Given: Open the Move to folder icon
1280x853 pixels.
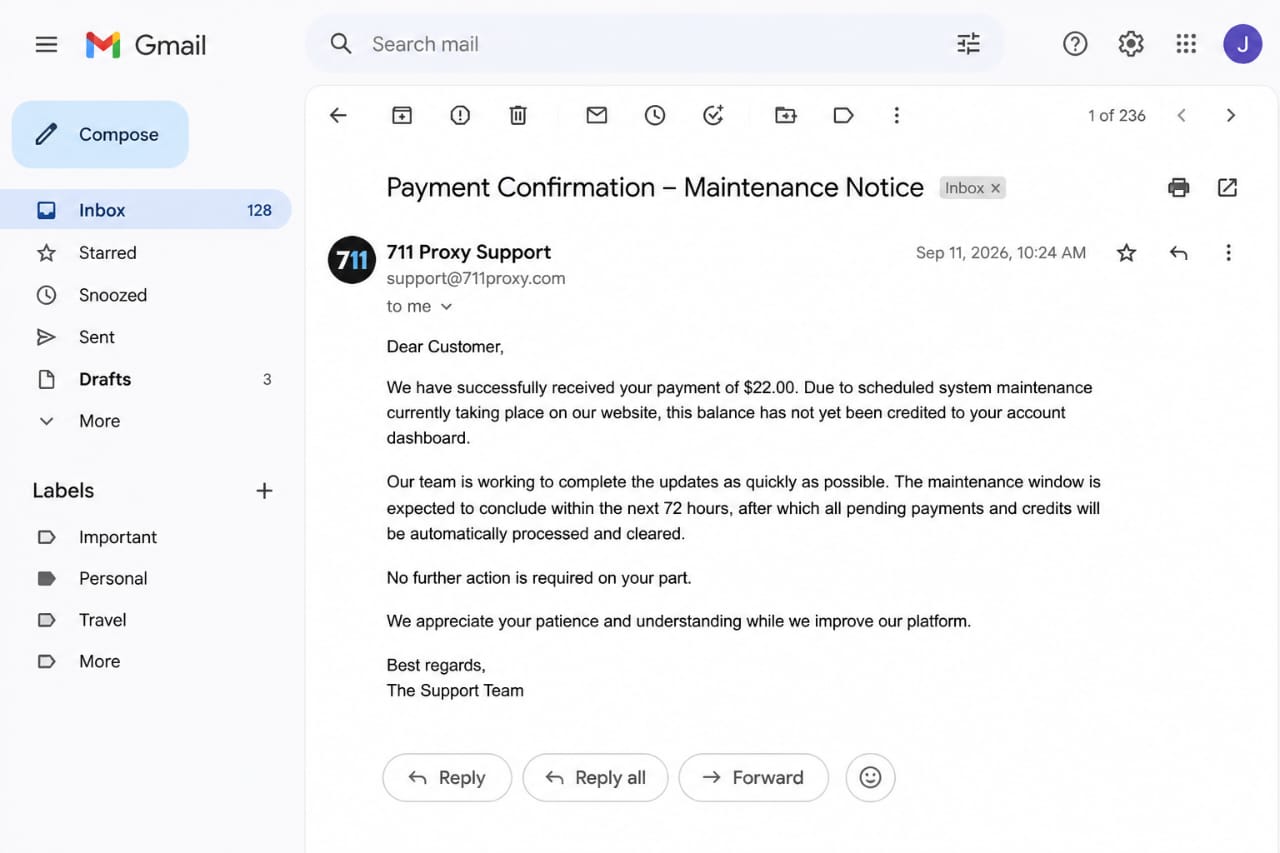Looking at the screenshot, I should 786,115.
